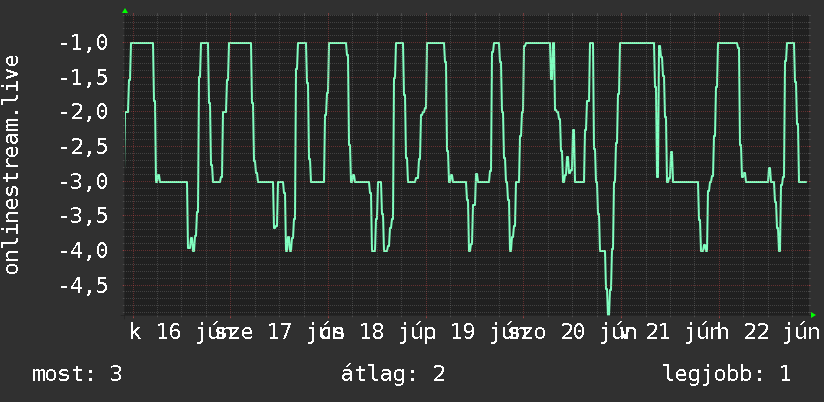Click the green arrow ending the x-axis
Screen dimensions: 824x402
813,315
